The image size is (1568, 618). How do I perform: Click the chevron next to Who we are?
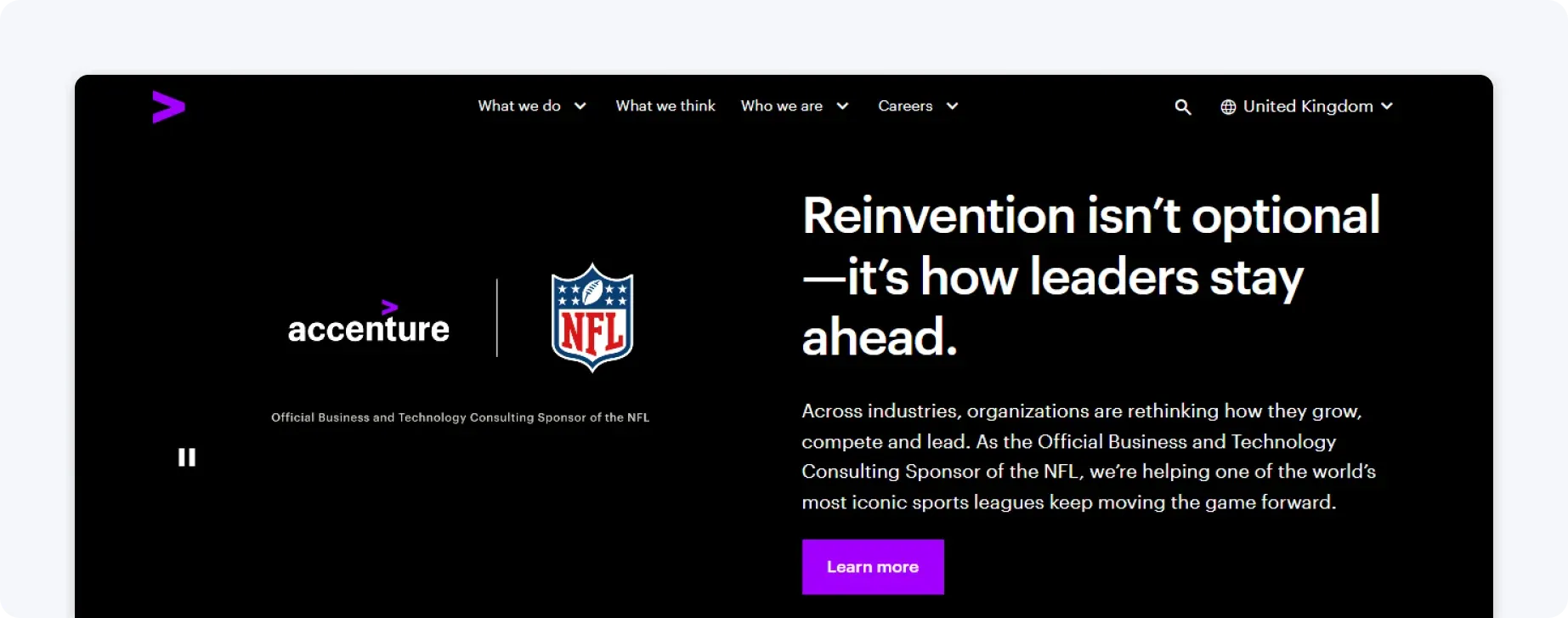coord(842,106)
